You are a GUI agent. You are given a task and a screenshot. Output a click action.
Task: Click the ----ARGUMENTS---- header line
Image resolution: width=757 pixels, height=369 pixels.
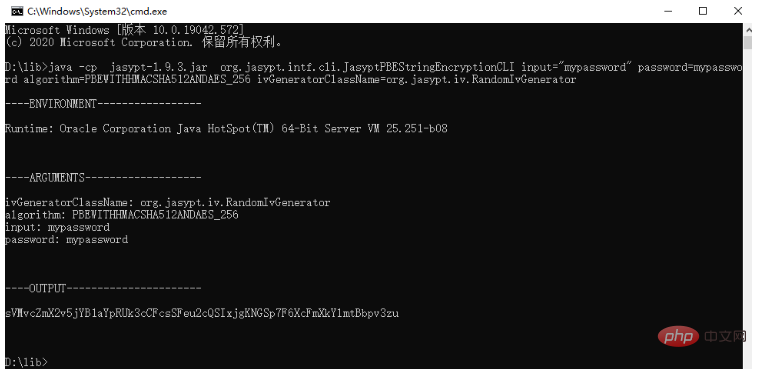click(x=103, y=178)
